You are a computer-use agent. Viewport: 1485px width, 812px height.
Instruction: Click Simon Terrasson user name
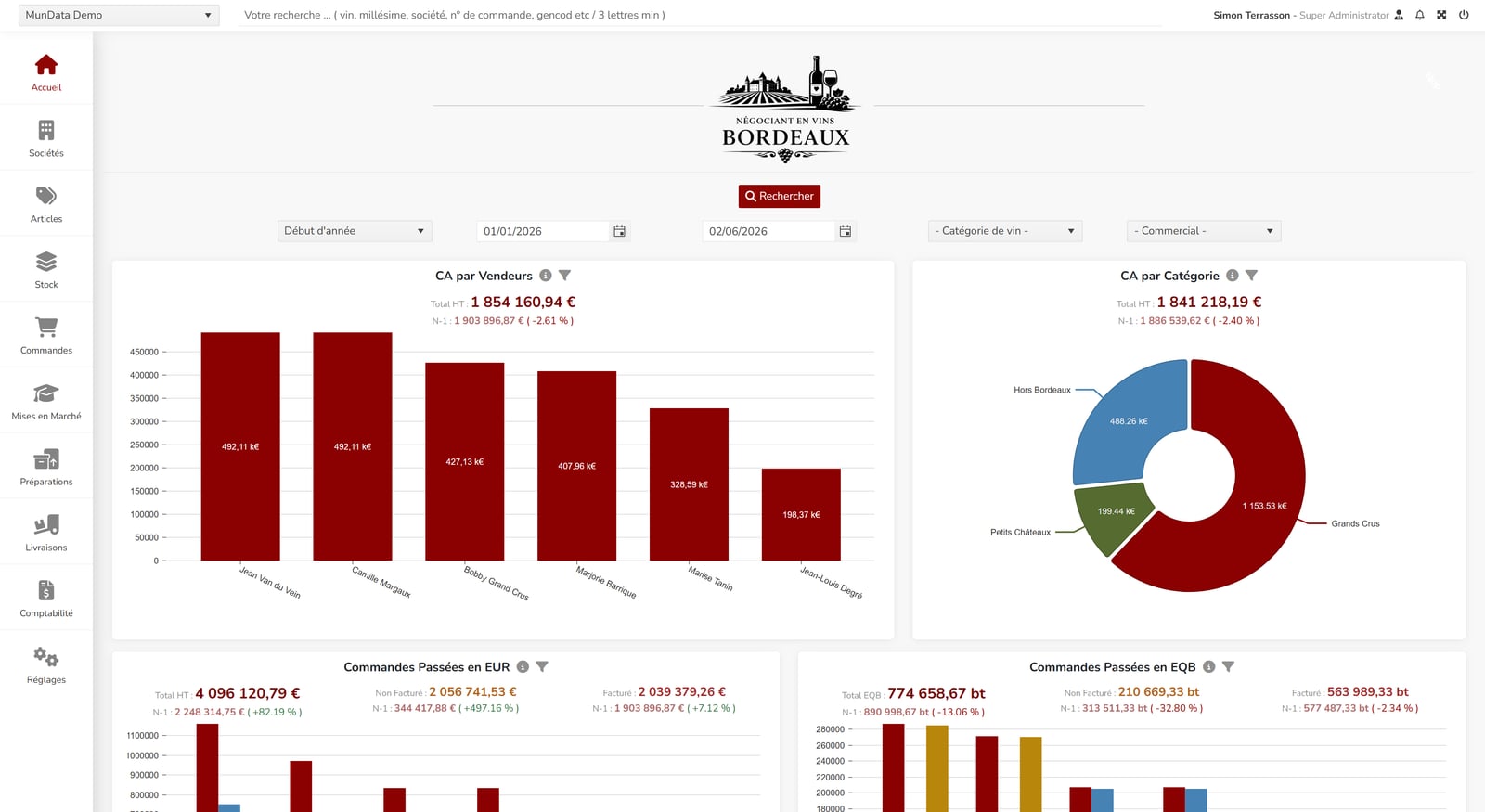click(x=1251, y=15)
